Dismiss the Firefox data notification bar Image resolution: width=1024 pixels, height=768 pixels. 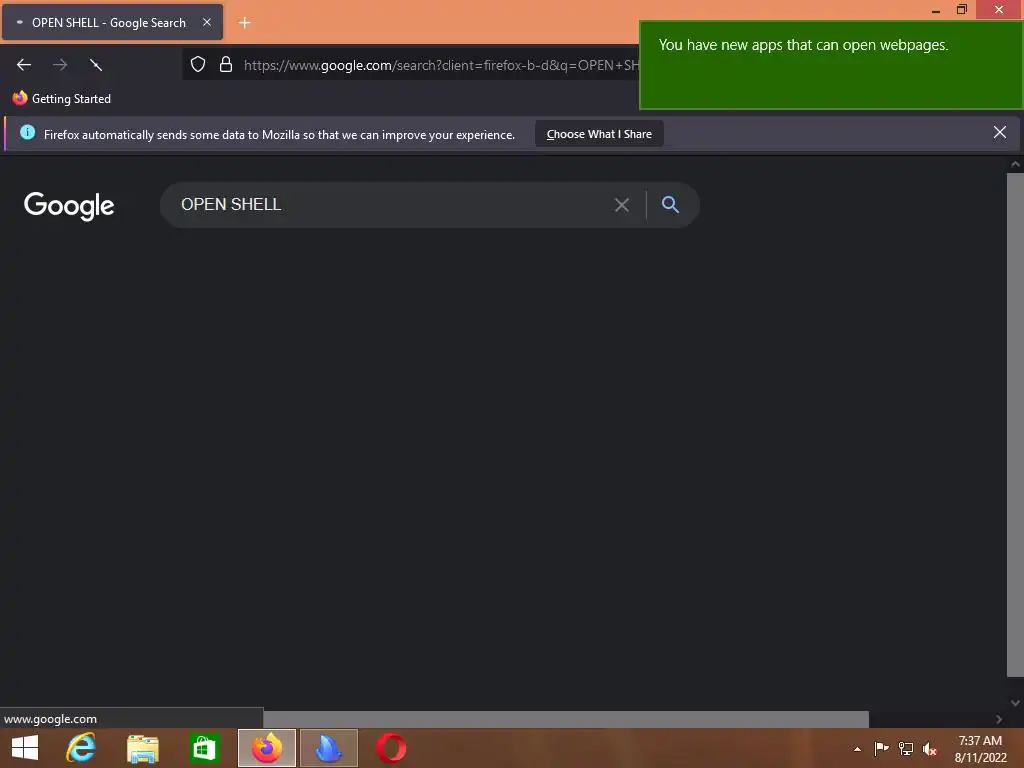point(999,133)
